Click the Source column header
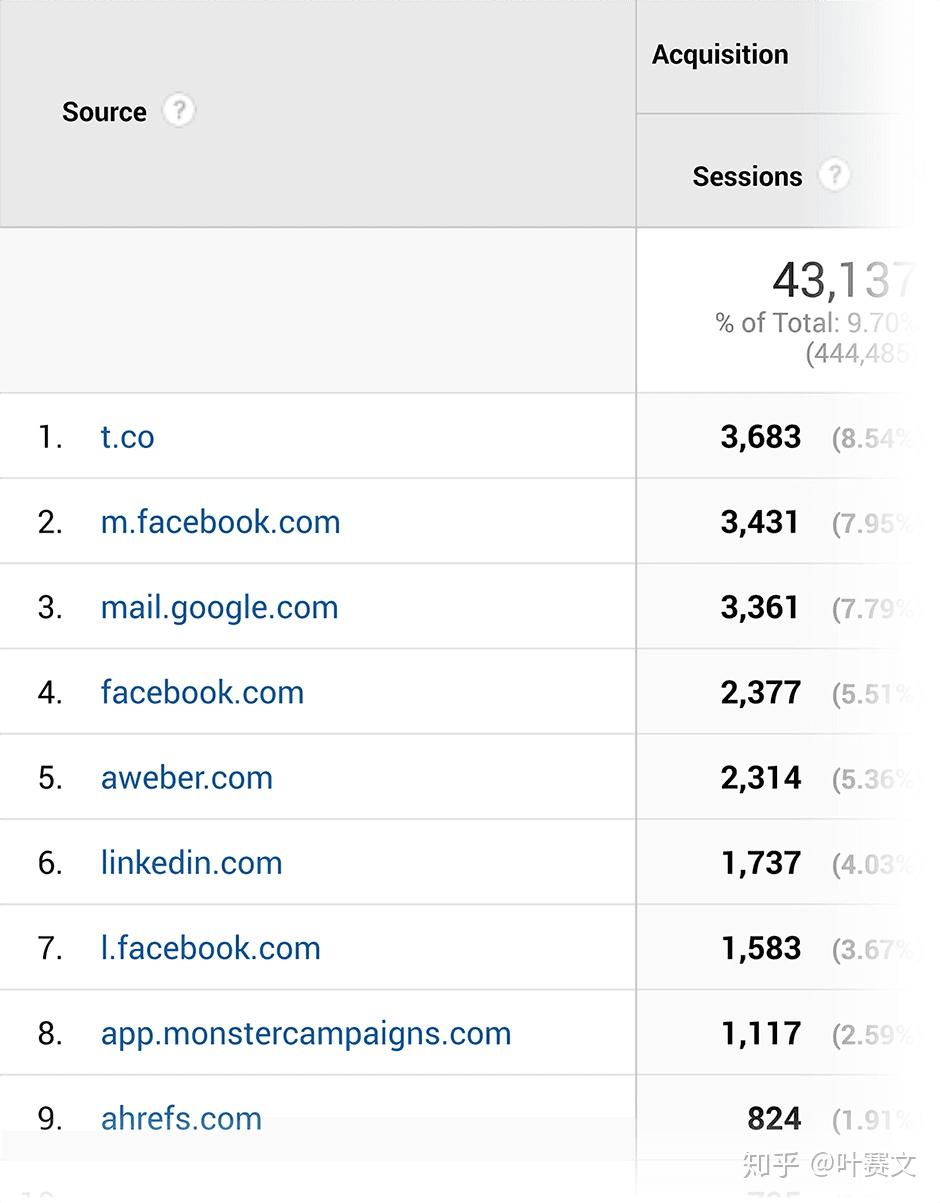This screenshot has height=1203, width=940. click(104, 111)
